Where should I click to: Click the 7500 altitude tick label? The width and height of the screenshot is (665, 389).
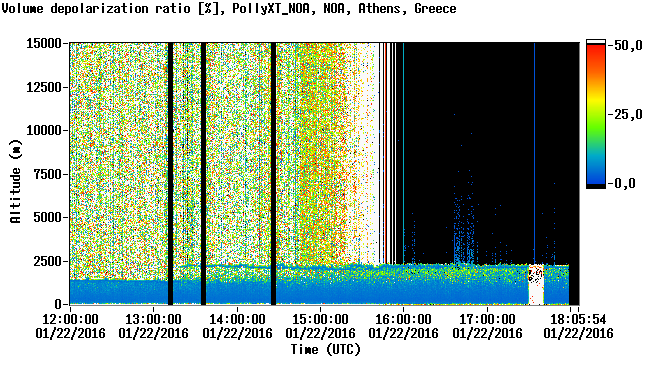tap(48, 174)
